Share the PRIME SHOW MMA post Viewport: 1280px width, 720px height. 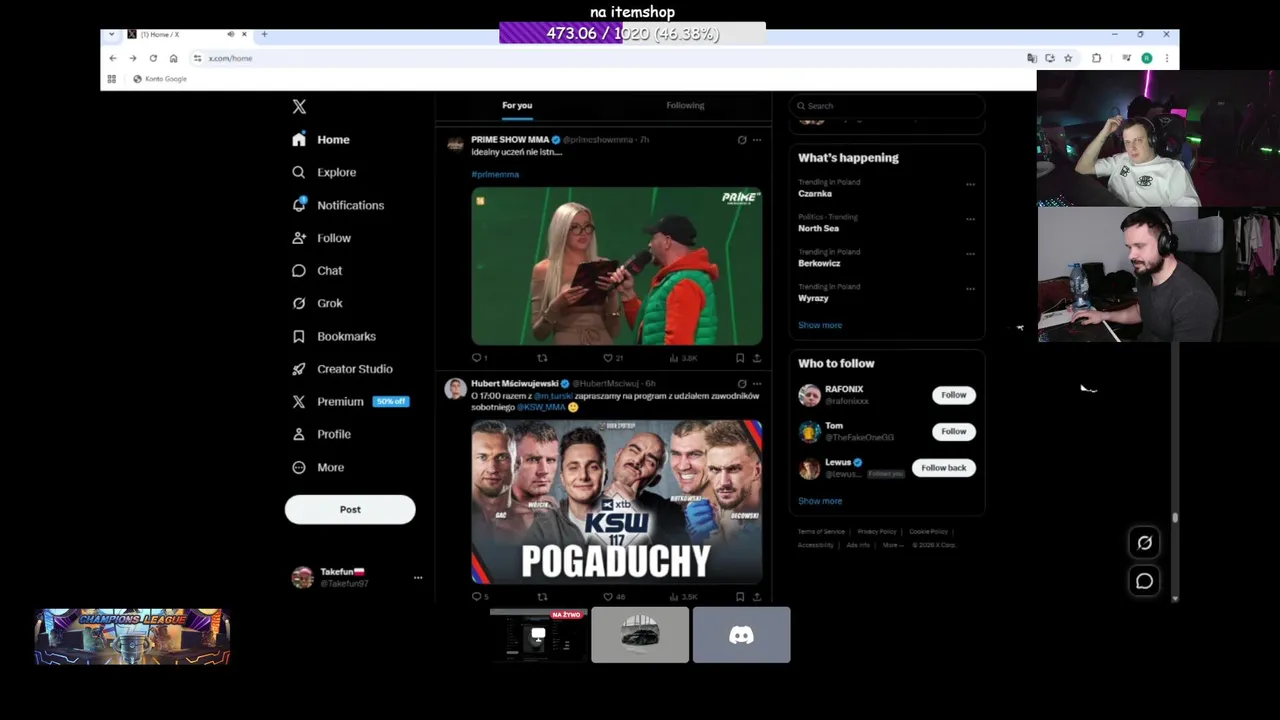tap(756, 357)
